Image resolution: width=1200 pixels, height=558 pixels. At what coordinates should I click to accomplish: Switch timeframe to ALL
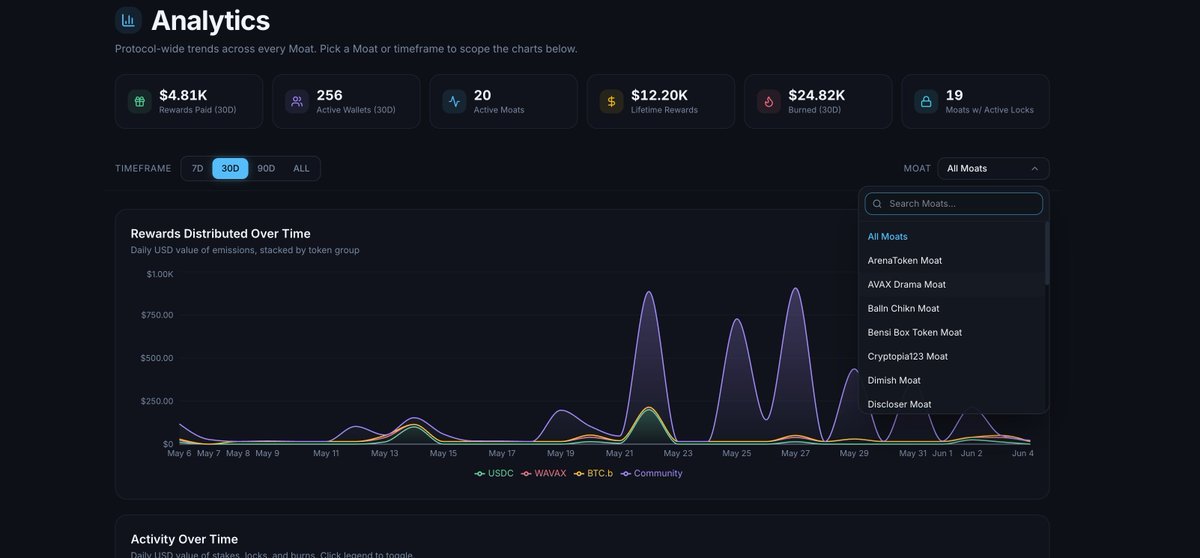pyautogui.click(x=301, y=168)
